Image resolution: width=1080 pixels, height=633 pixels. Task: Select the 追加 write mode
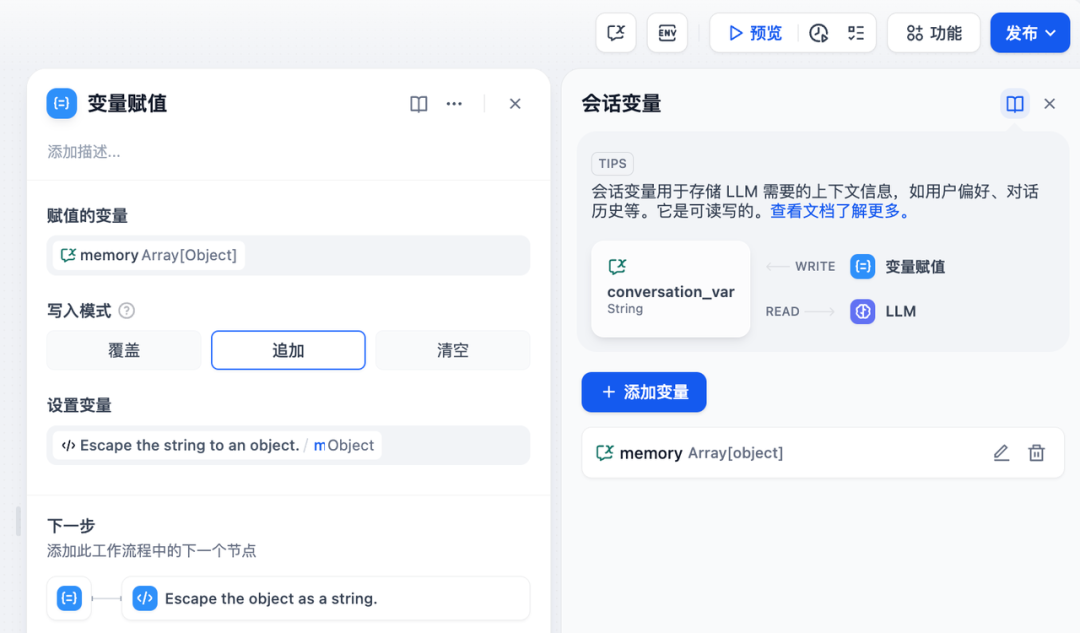point(288,350)
